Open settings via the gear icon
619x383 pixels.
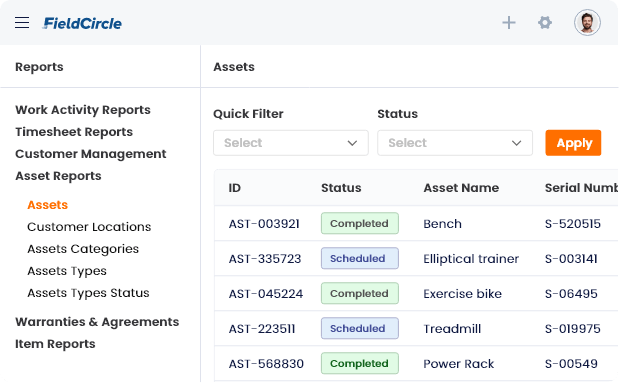pos(545,23)
